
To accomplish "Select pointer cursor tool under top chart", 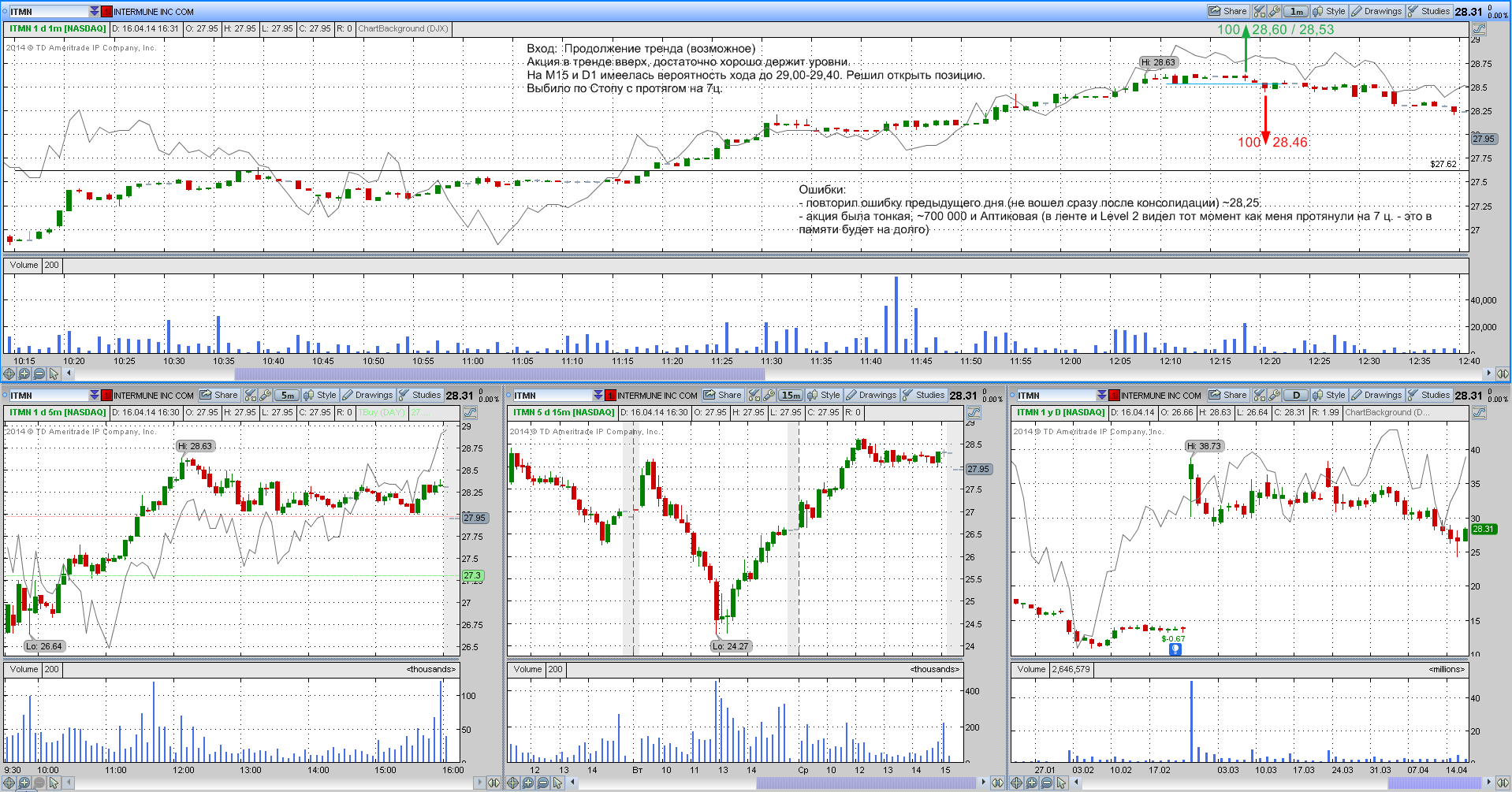I will 54,374.
